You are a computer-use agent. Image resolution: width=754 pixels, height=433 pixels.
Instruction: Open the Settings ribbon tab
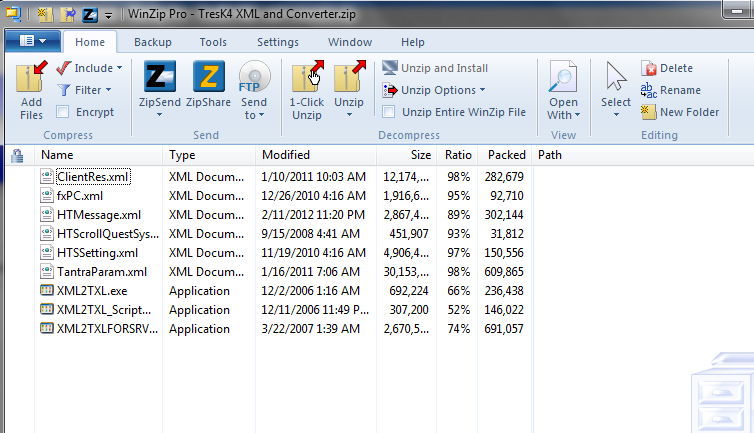[x=277, y=42]
